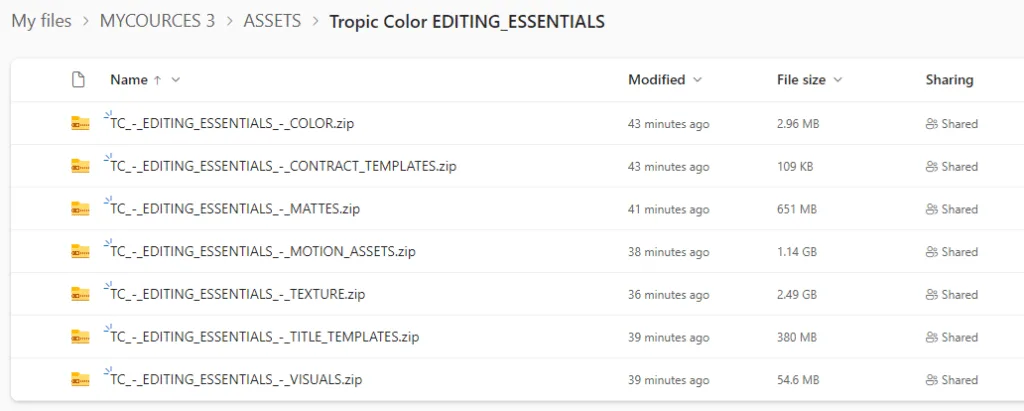Navigate to ASSETS breadcrumb folder
Viewport: 1024px width, 411px height.
click(272, 21)
